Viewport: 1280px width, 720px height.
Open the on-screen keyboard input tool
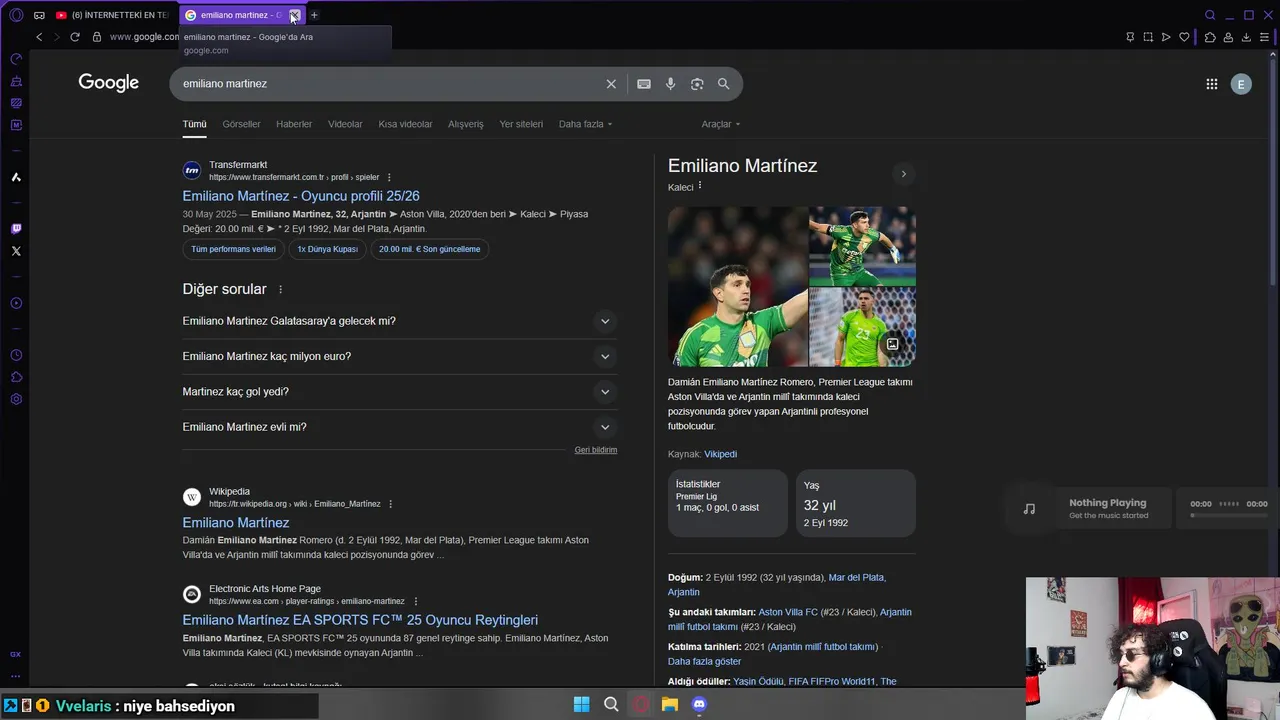tap(644, 84)
